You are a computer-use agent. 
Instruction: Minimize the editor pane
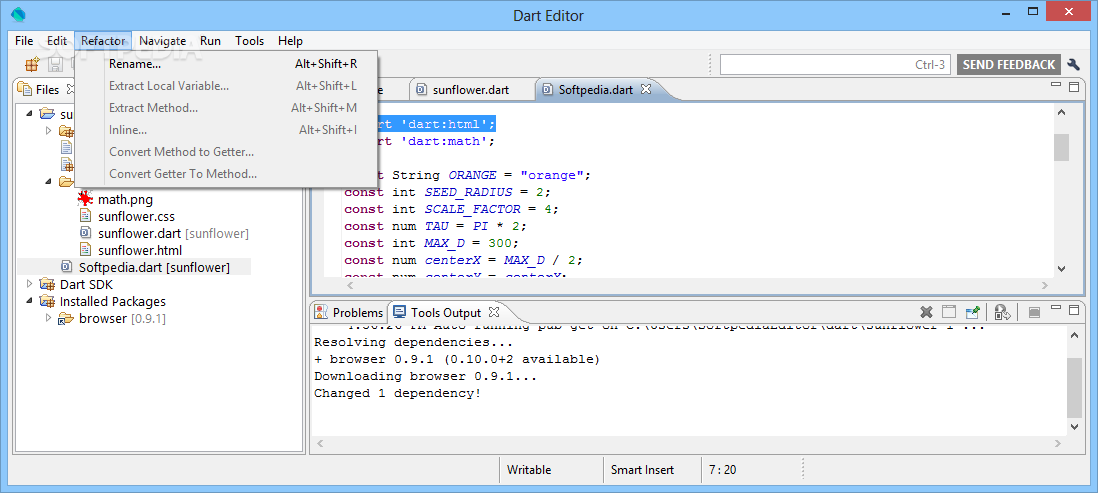click(1057, 85)
